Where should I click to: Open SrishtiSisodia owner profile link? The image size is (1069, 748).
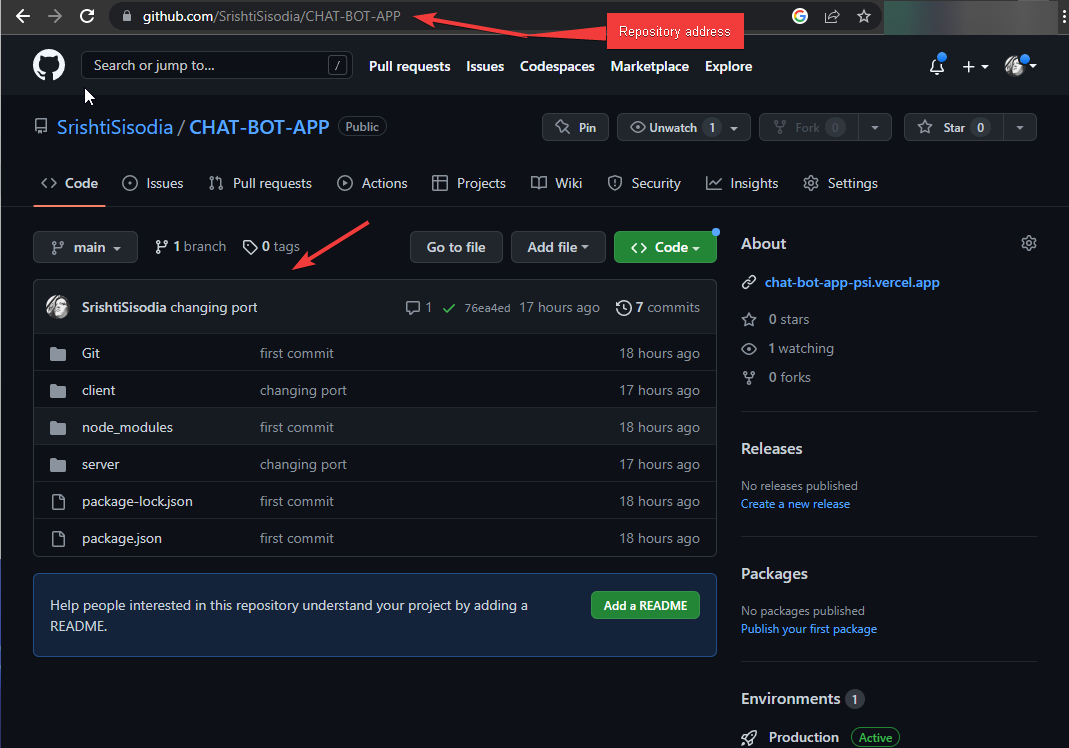click(115, 128)
